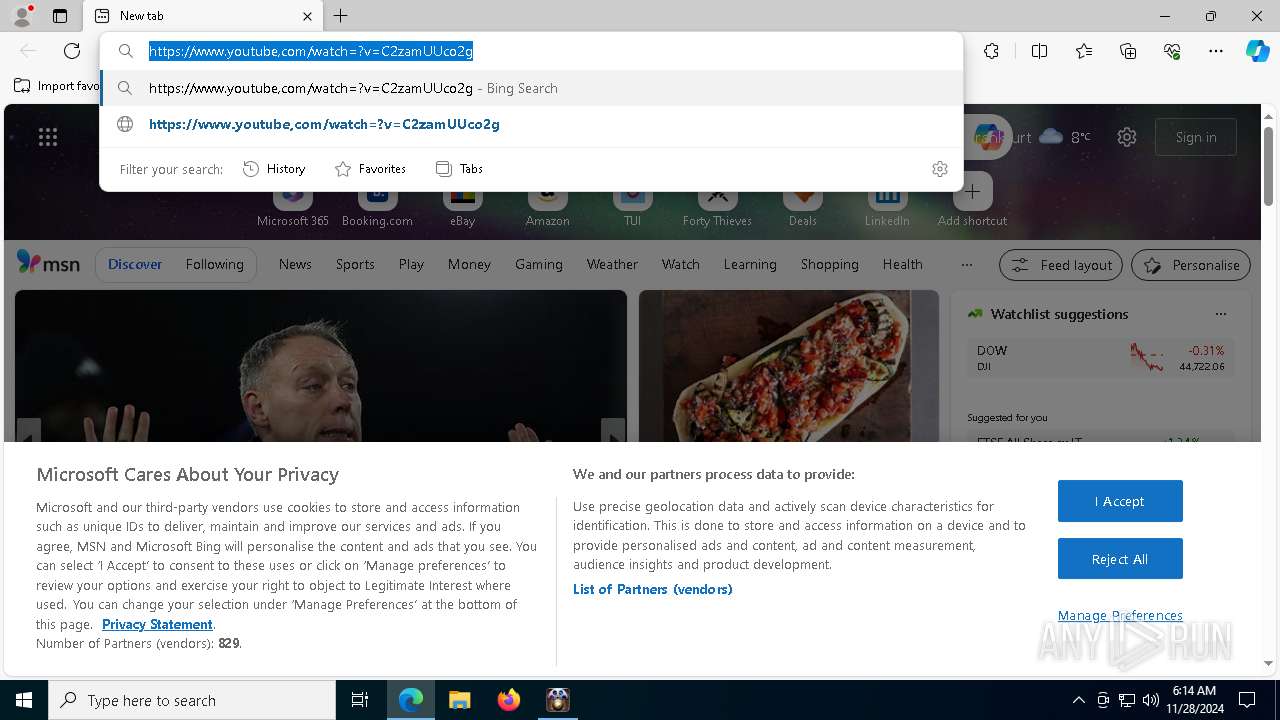The height and width of the screenshot is (720, 1280).
Task: Open the Copilot sidebar icon
Action: pos(1257,51)
